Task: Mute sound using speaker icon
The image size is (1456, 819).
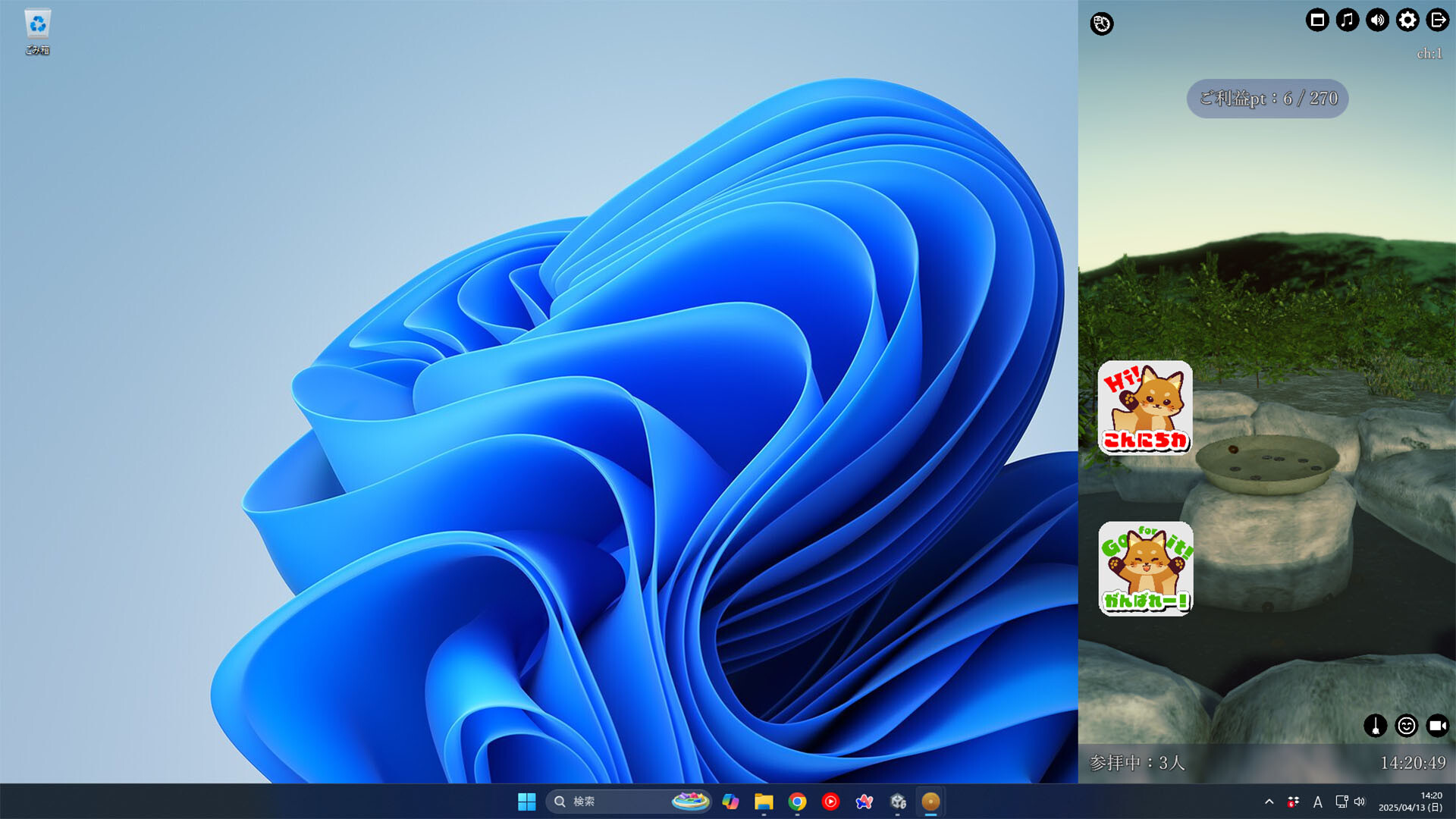Action: pos(1377,20)
